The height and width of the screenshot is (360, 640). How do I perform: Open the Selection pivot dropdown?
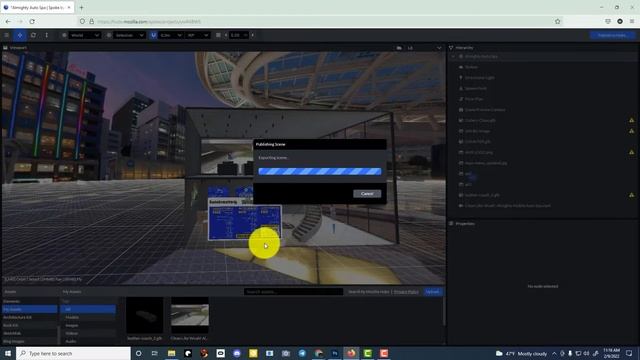(129, 35)
